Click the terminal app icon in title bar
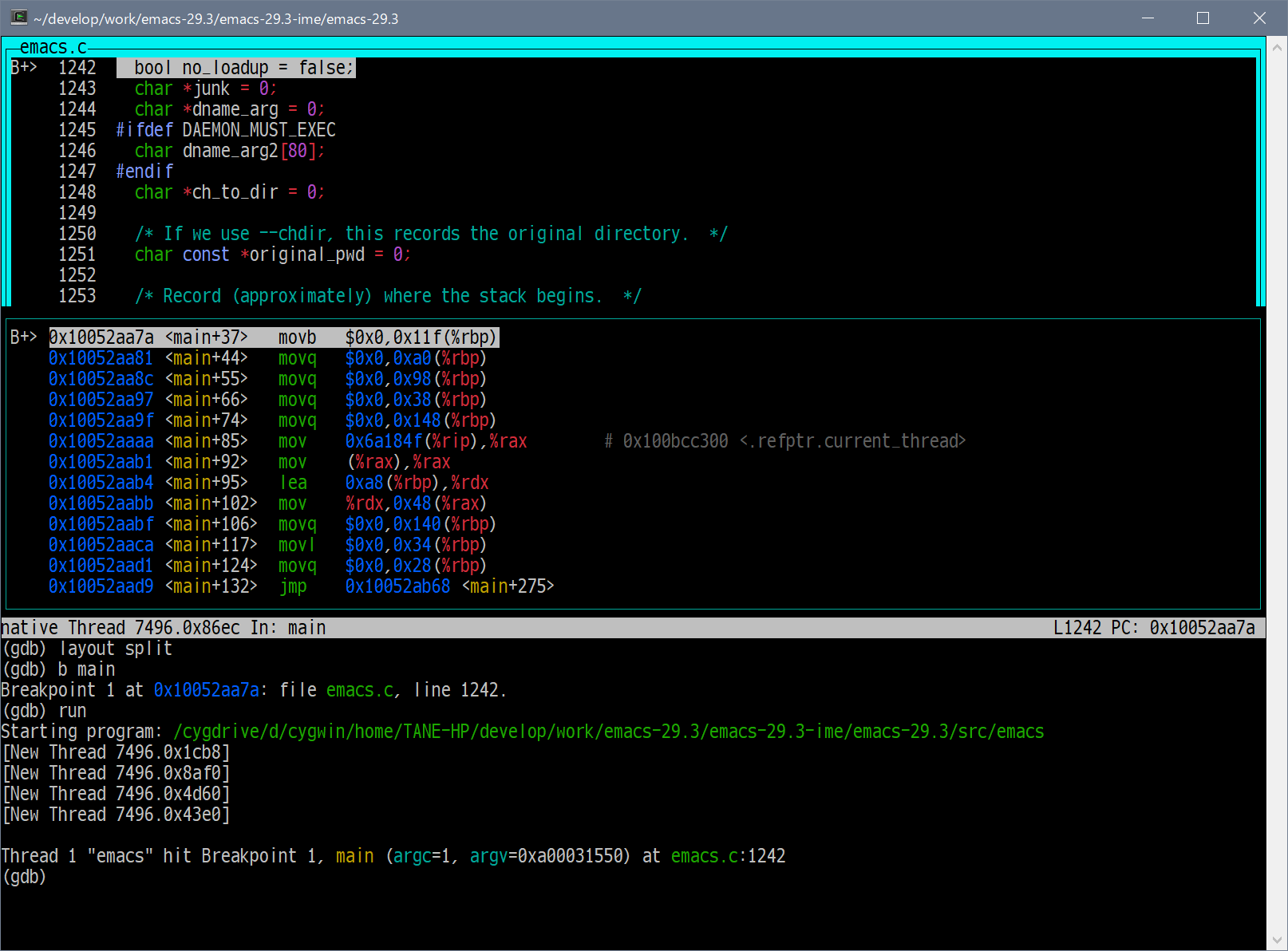This screenshot has width=1288, height=951. pyautogui.click(x=19, y=18)
